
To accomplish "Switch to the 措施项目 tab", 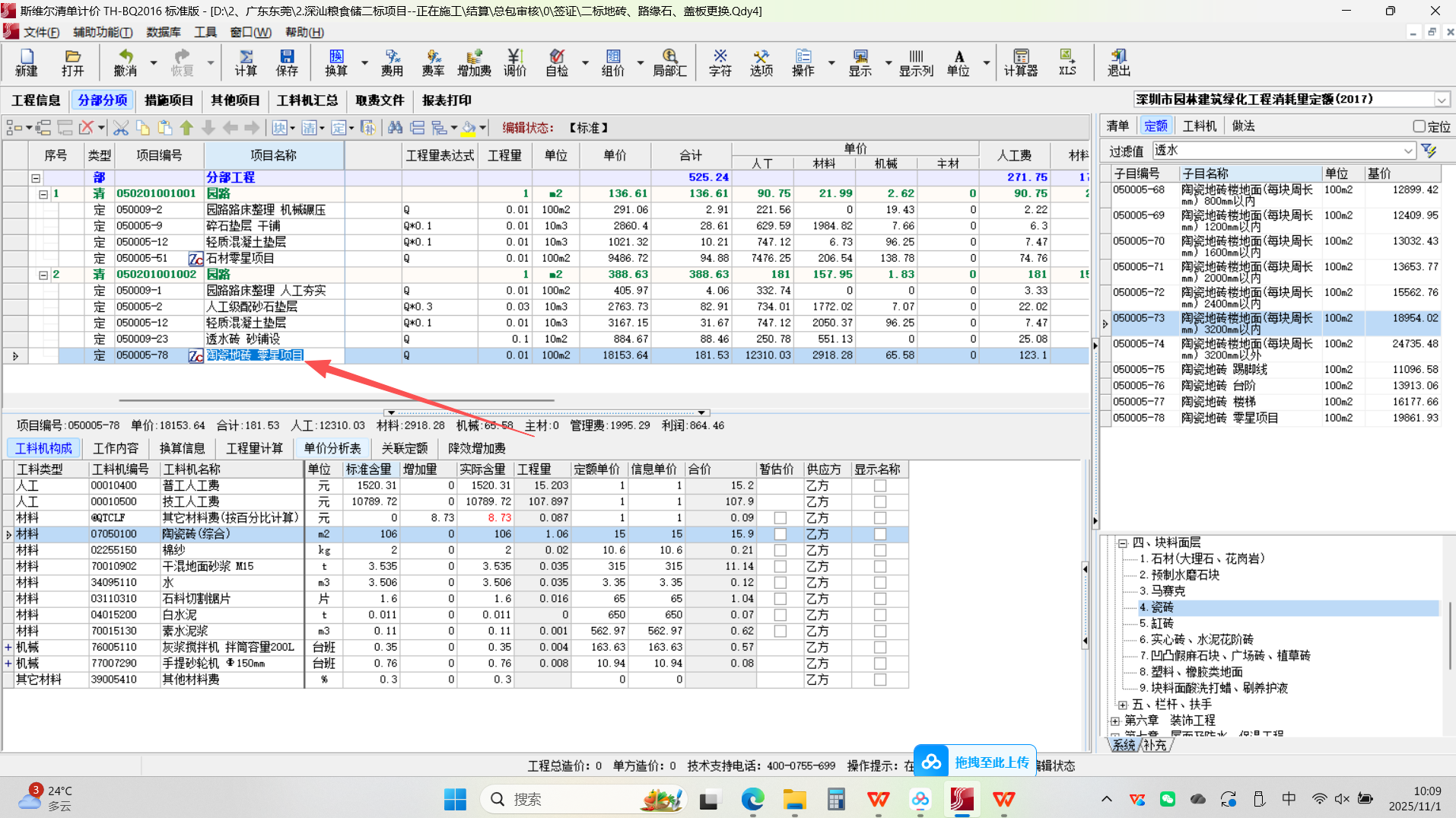I will (169, 100).
